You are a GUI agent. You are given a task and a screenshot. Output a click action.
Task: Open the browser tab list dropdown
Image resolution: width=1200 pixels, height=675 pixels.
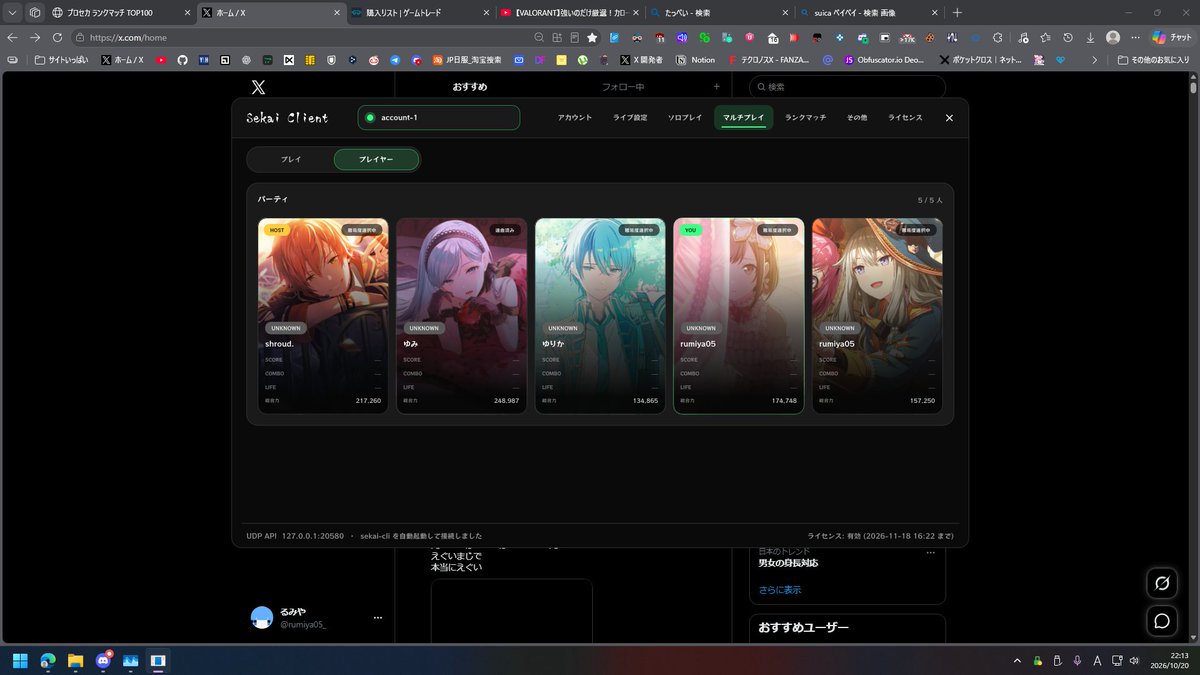[12, 13]
